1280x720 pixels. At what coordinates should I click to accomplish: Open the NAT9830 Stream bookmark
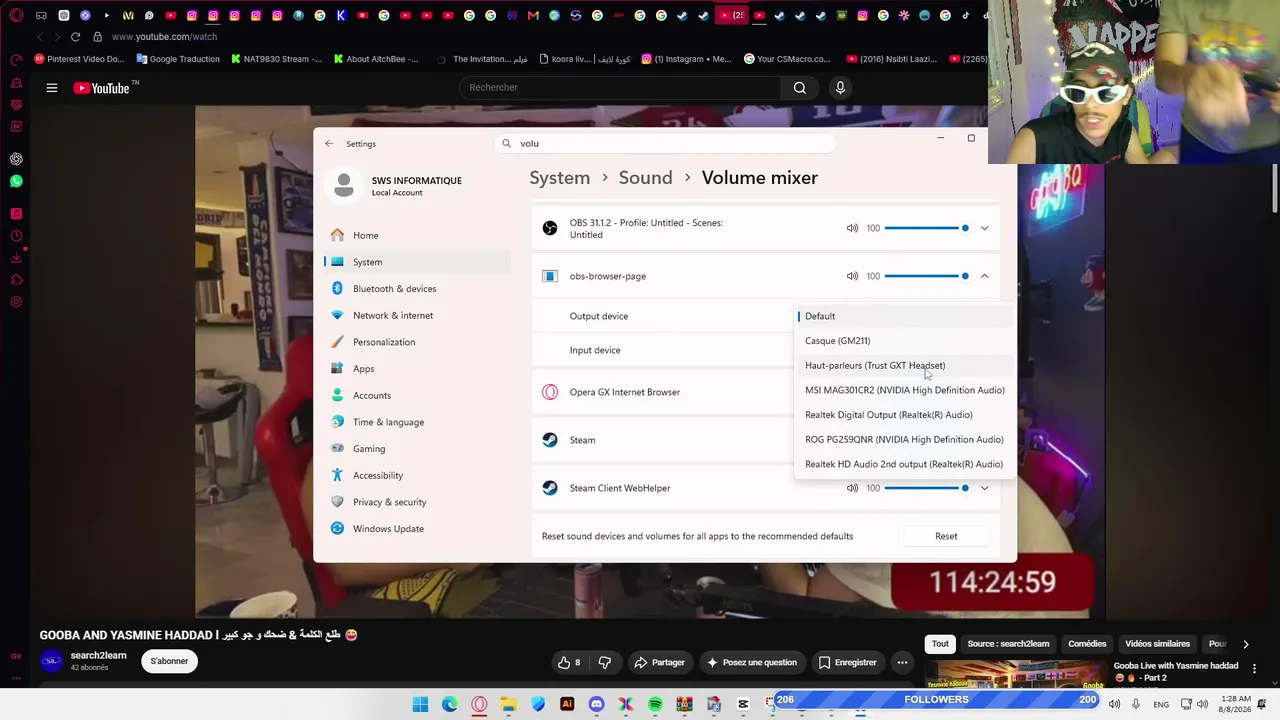[276, 59]
